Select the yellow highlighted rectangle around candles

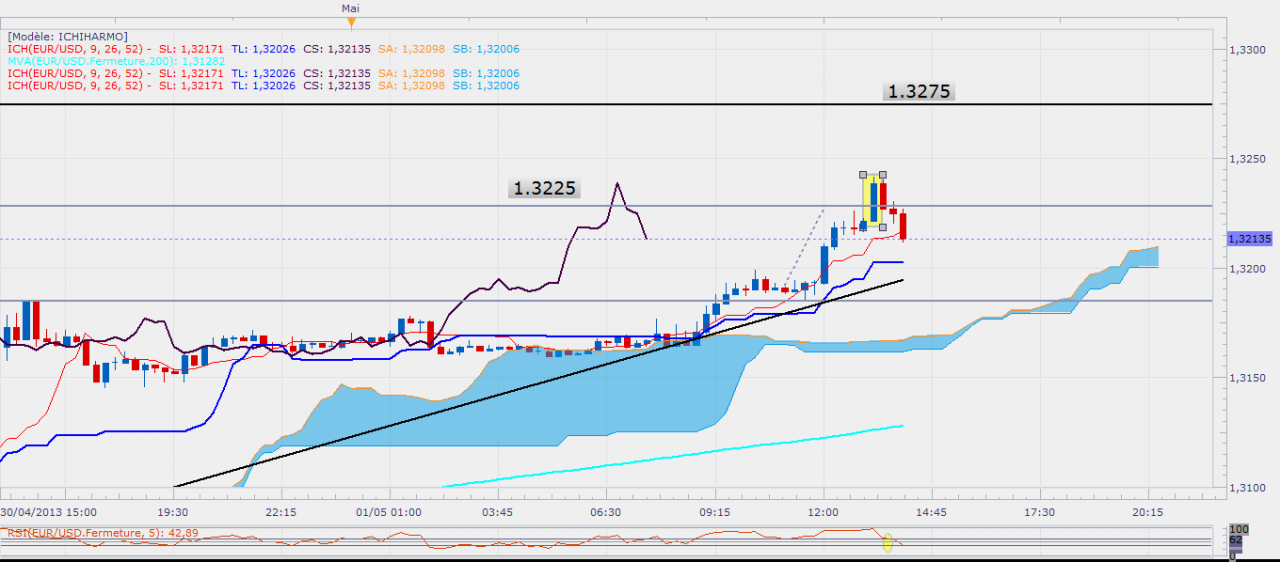pos(873,201)
